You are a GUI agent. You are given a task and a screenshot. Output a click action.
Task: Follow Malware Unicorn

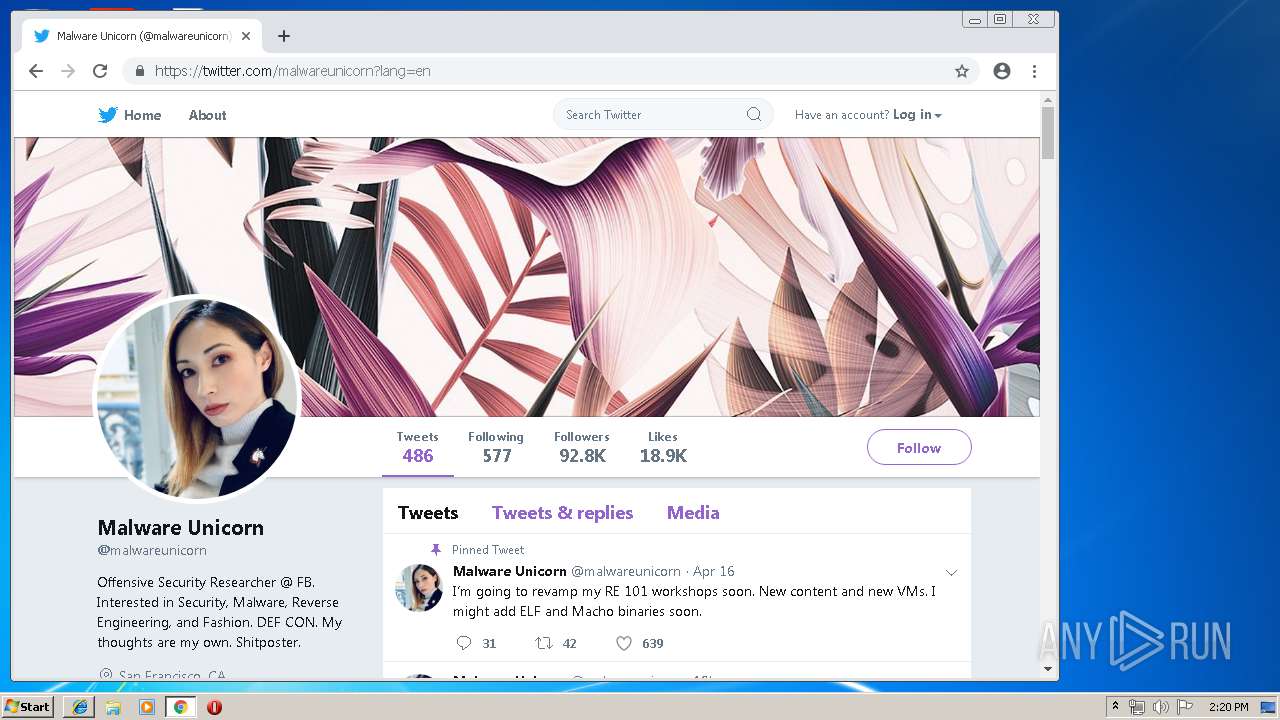[919, 448]
